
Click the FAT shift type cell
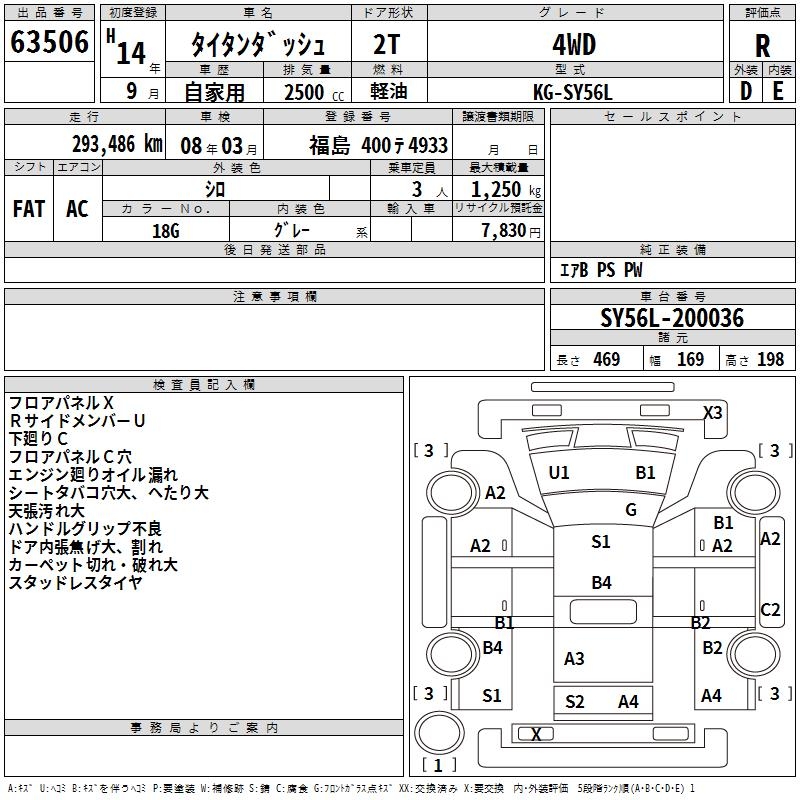29,208
